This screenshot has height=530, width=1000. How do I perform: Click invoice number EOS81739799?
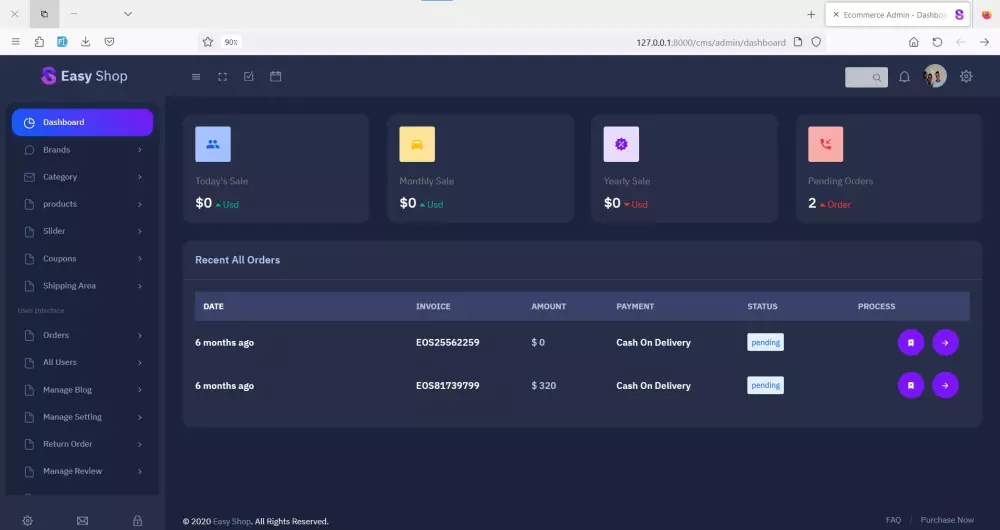pos(448,386)
